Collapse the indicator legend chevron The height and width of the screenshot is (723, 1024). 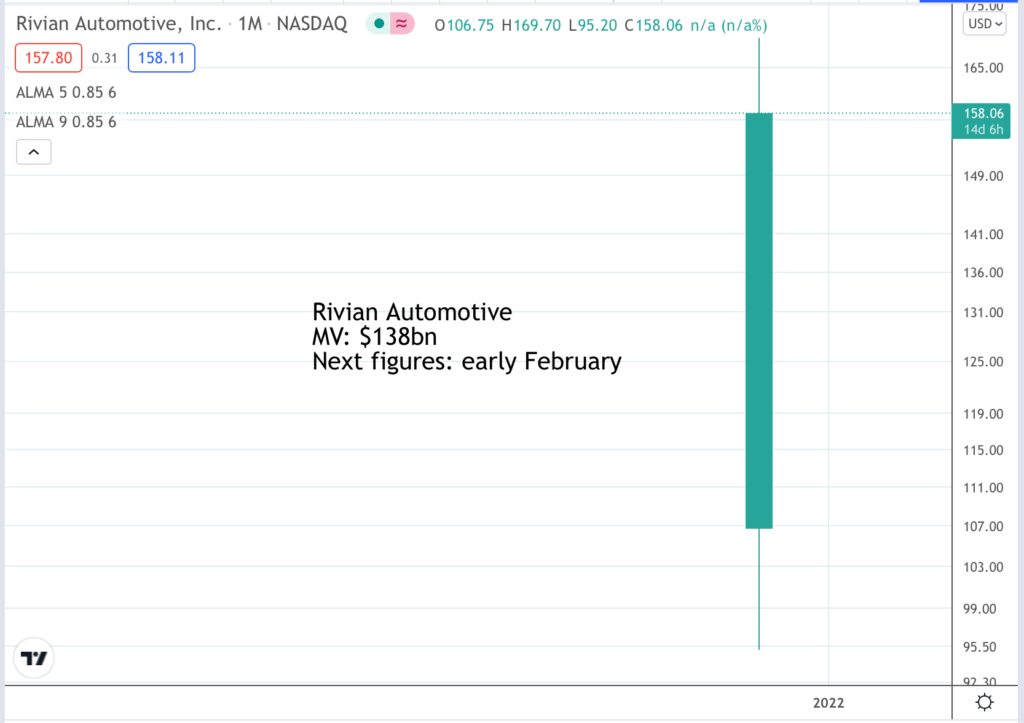[34, 152]
